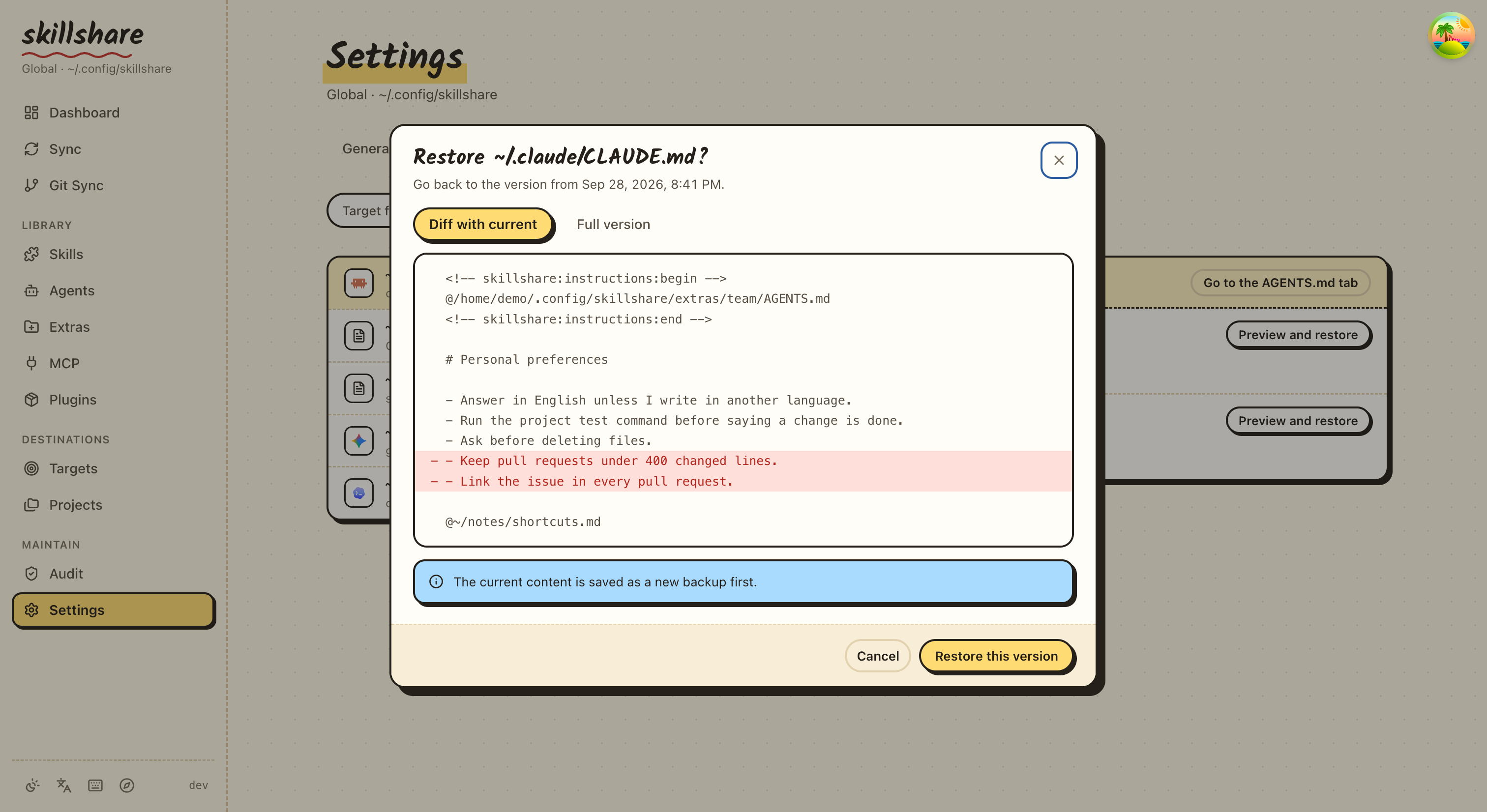Switch to Full version tab

[613, 224]
